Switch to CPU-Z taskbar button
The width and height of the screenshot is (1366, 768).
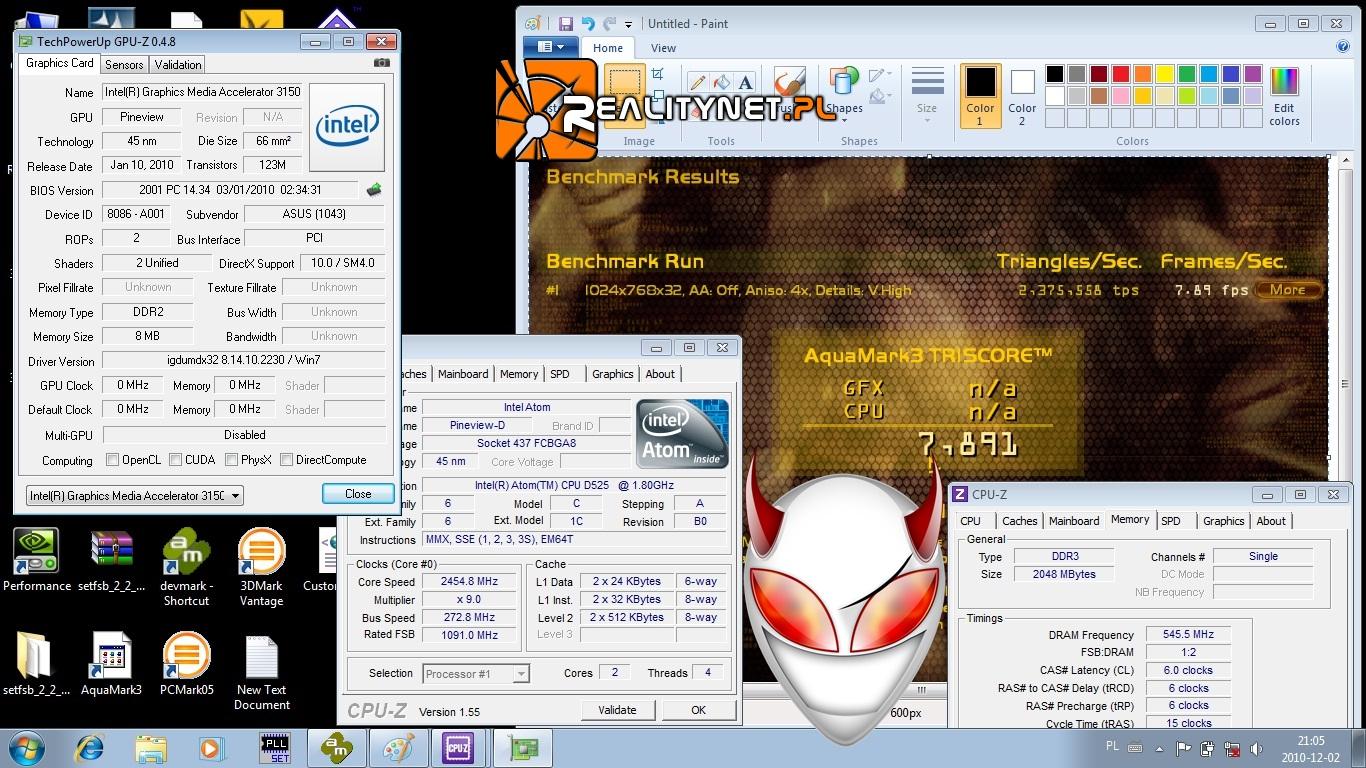point(458,748)
